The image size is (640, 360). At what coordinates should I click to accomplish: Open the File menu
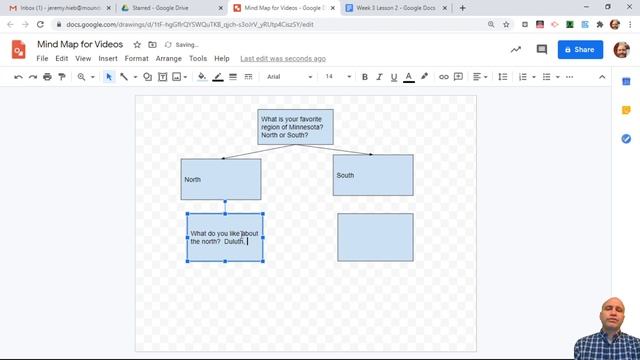42,58
